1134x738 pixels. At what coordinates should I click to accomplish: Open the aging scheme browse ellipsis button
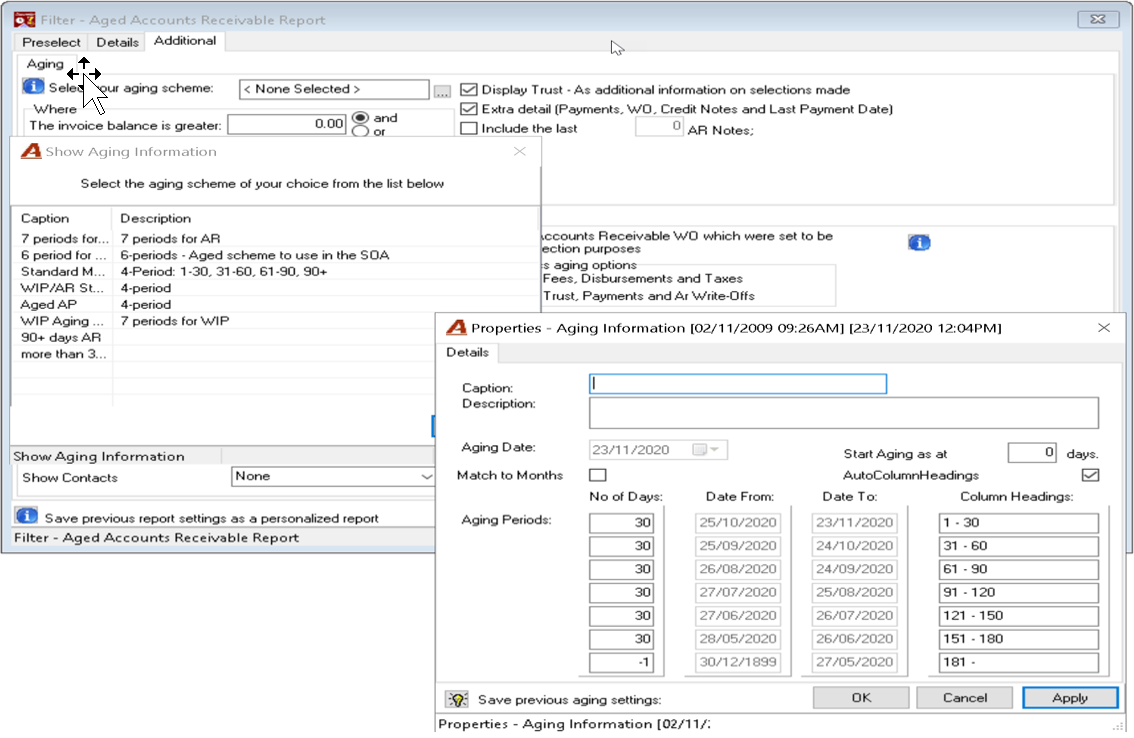click(442, 90)
